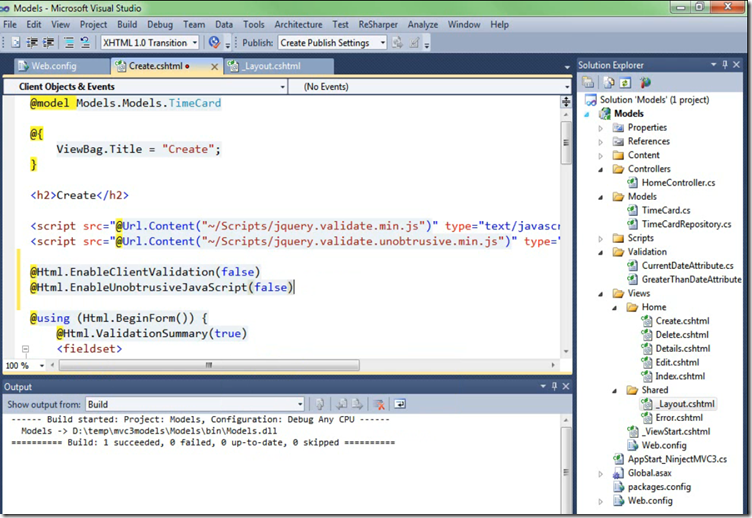This screenshot has height=518, width=752.
Task: Click the editor split-view handle above scrollbar
Action: tap(566, 102)
